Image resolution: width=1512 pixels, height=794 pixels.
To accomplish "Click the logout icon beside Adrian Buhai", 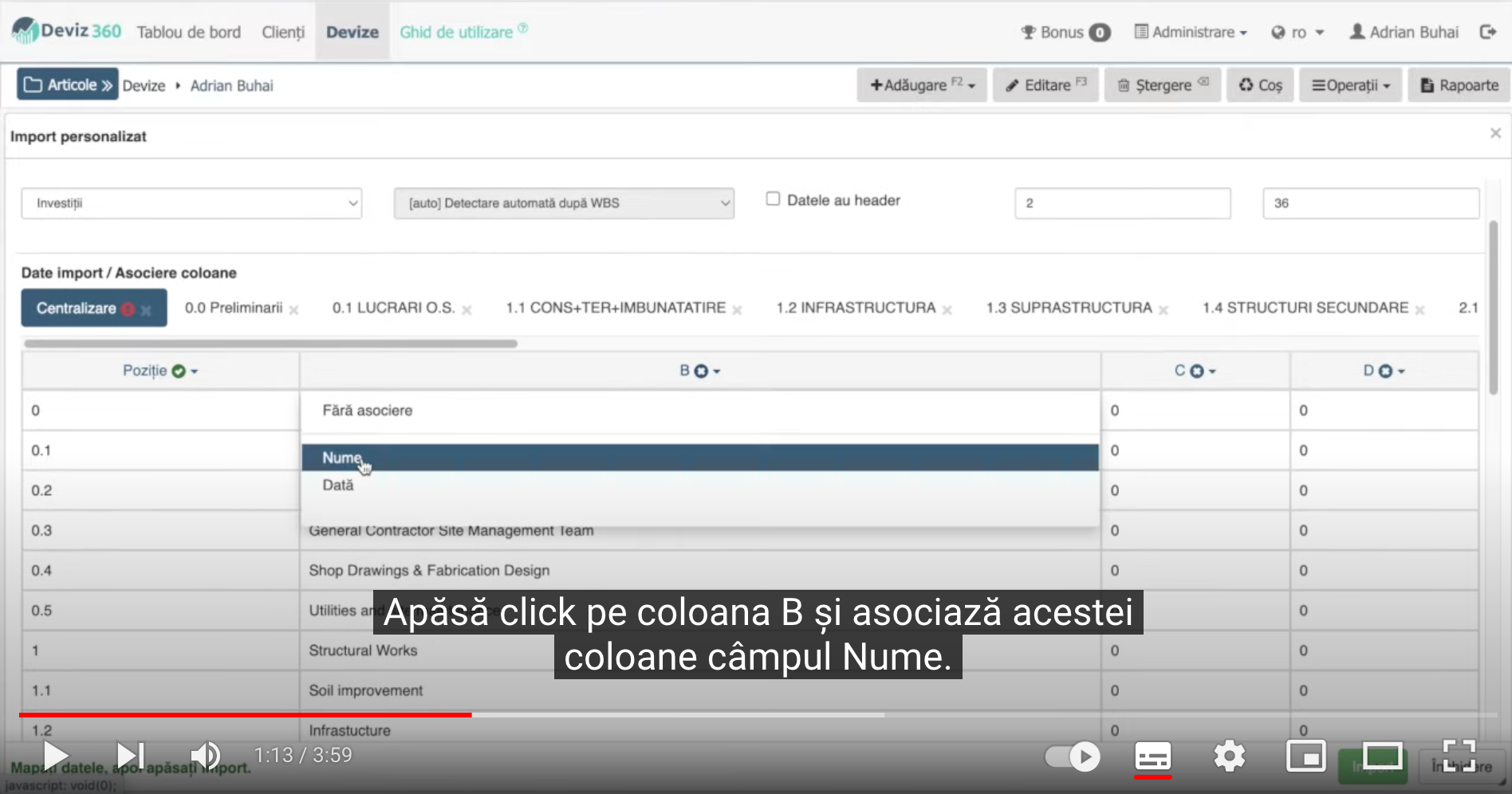I will point(1487,32).
